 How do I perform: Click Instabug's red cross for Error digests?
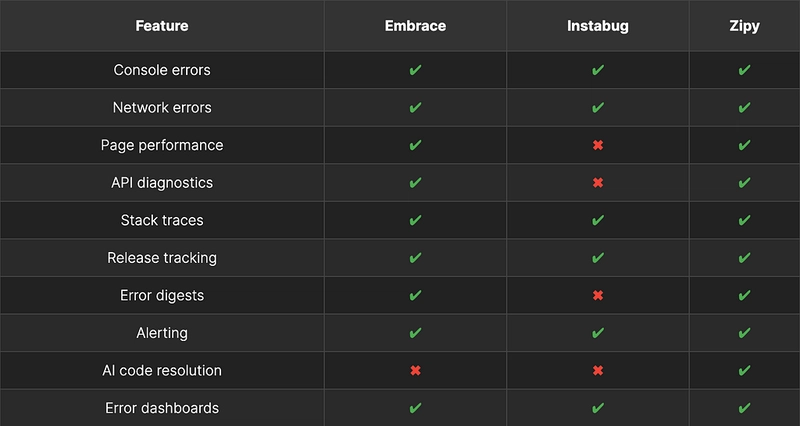(x=598, y=295)
